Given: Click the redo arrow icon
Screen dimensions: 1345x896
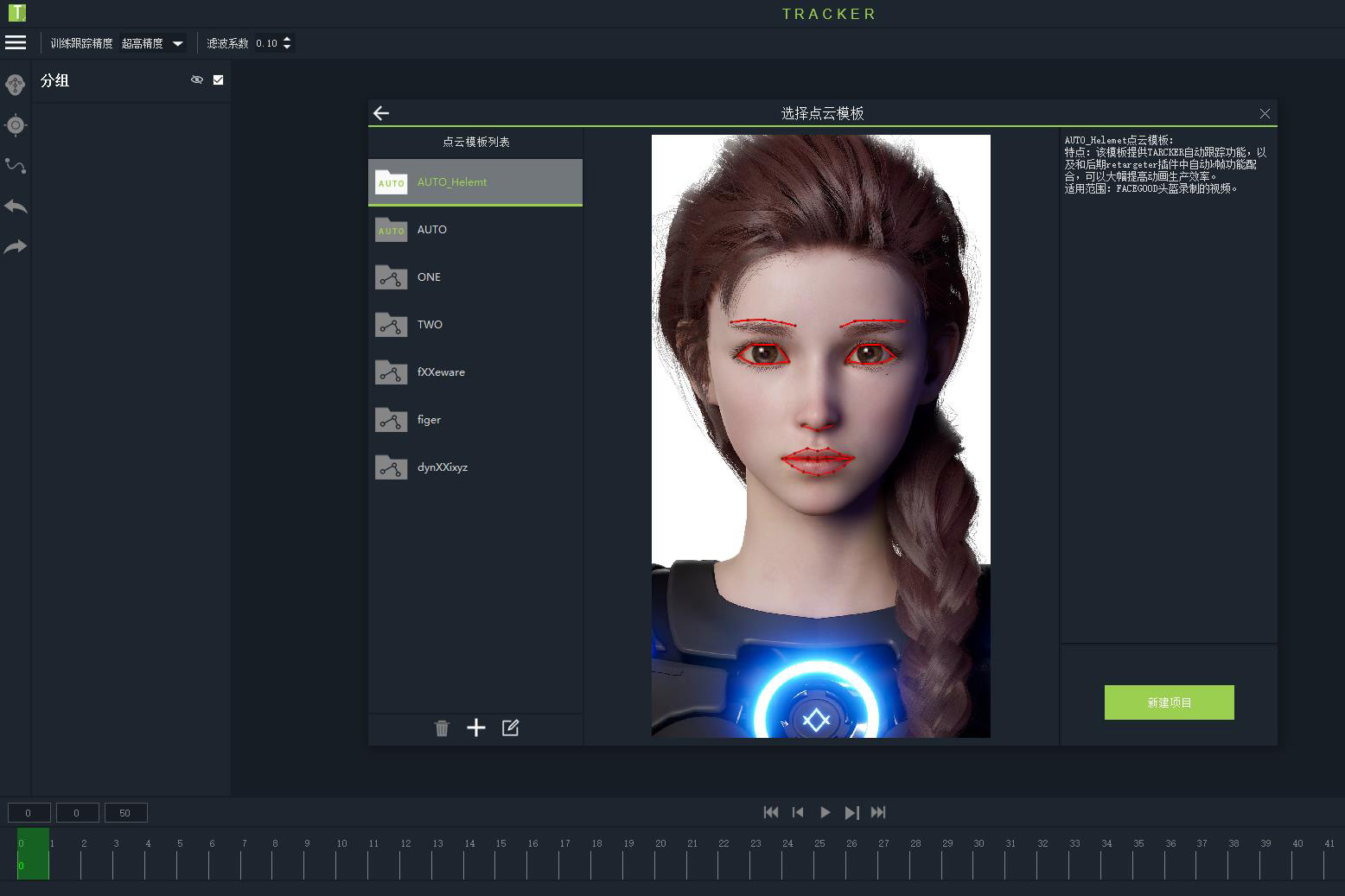Looking at the screenshot, I should pyautogui.click(x=16, y=247).
